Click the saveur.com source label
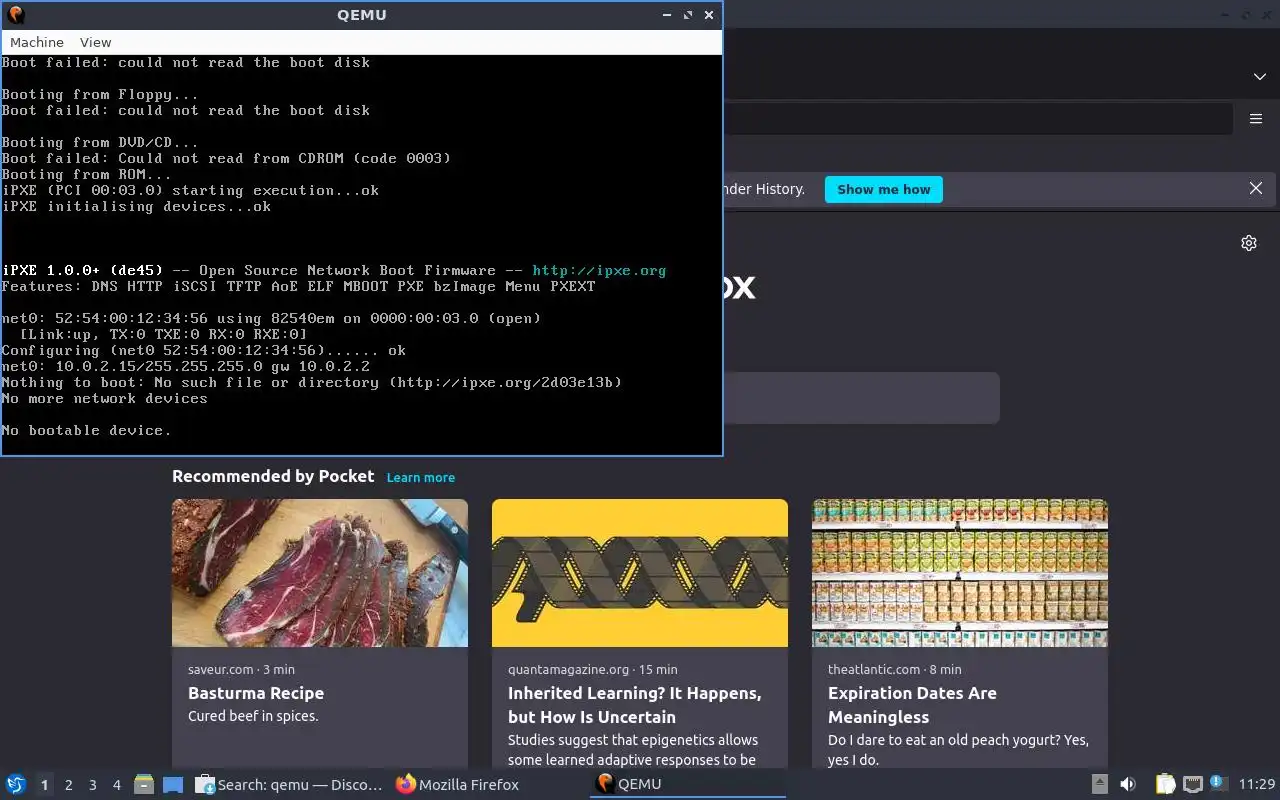 pyautogui.click(x=220, y=669)
